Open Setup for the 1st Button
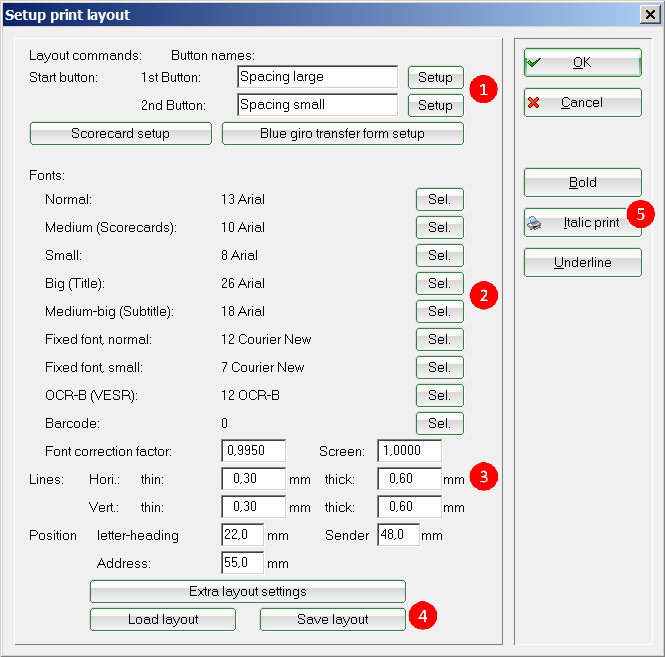Viewport: 665px width, 657px height. [435, 77]
